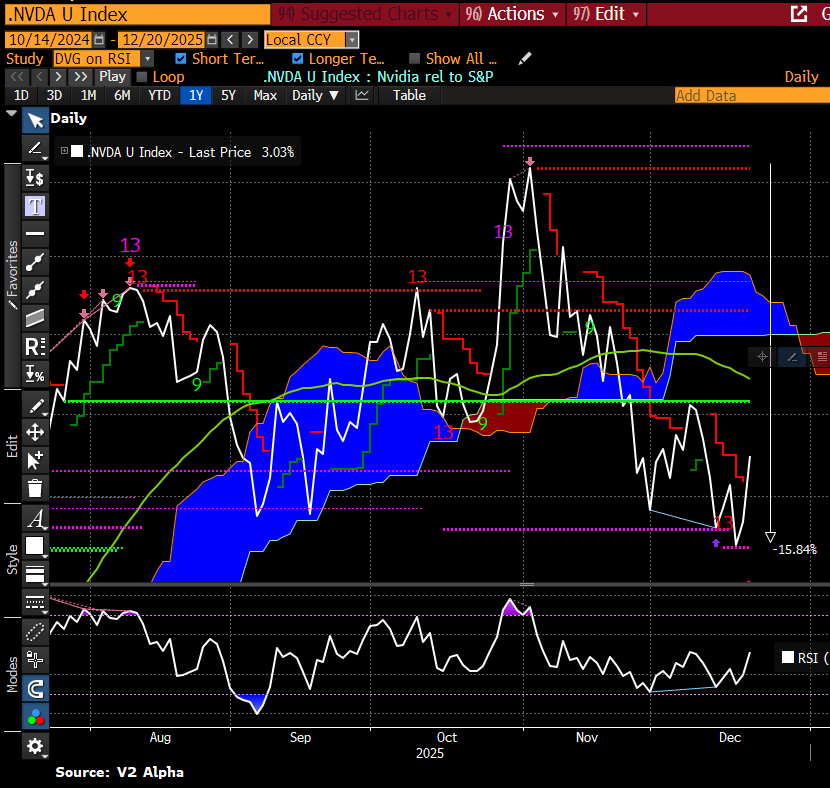
Task: Select the parallel channel tool
Action: click(x=35, y=318)
